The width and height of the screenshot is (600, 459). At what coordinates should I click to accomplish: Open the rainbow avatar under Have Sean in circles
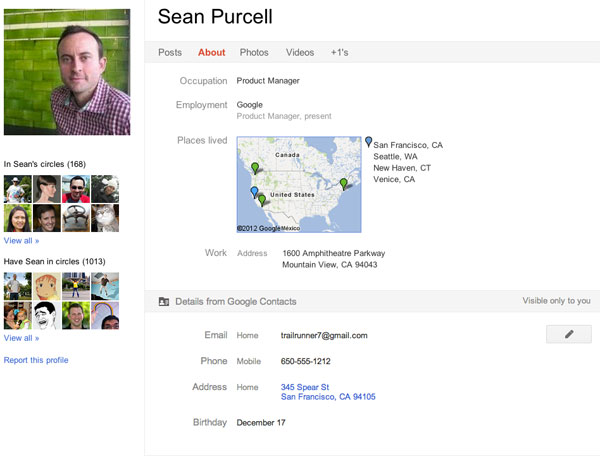click(105, 316)
